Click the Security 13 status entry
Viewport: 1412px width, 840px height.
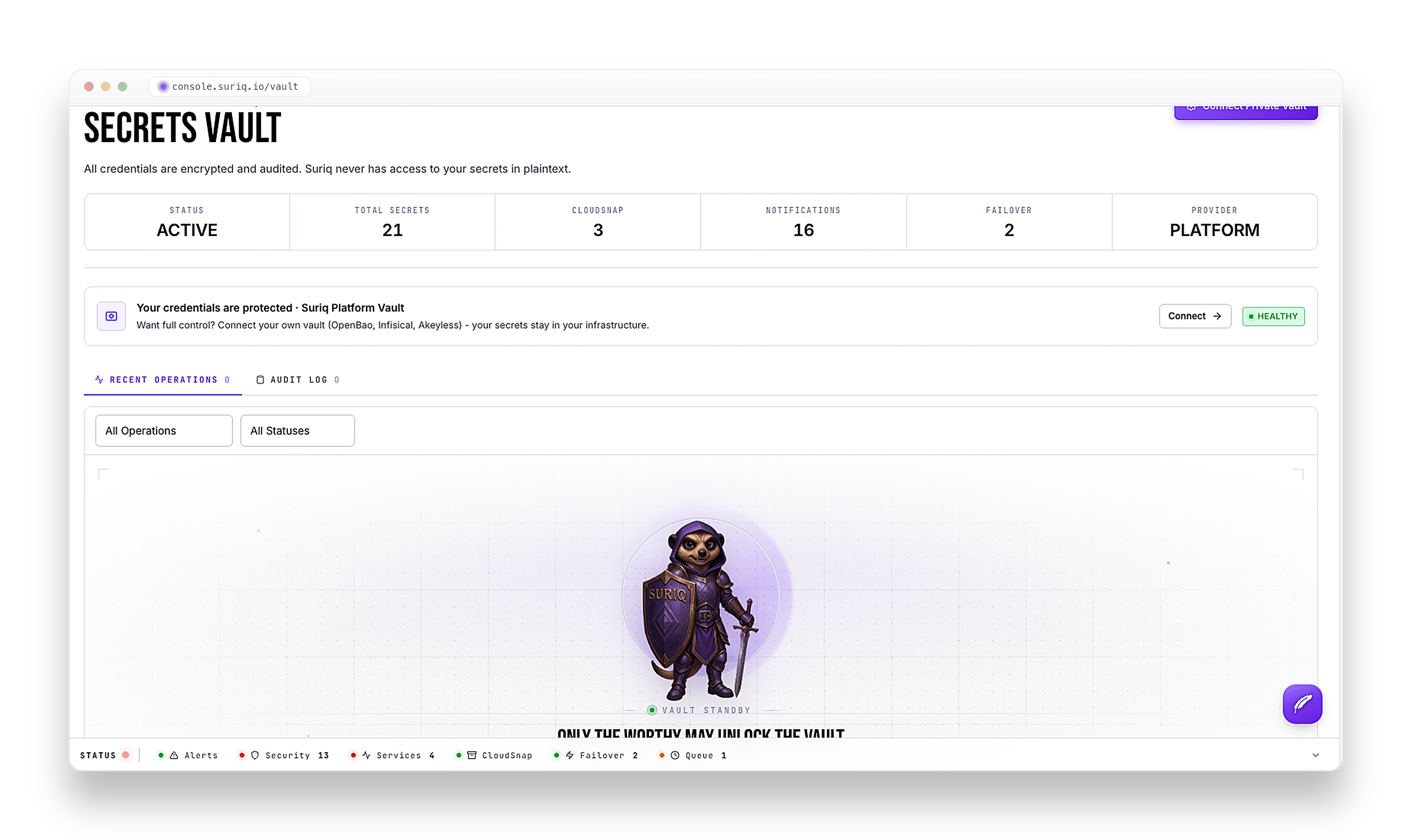coord(284,755)
